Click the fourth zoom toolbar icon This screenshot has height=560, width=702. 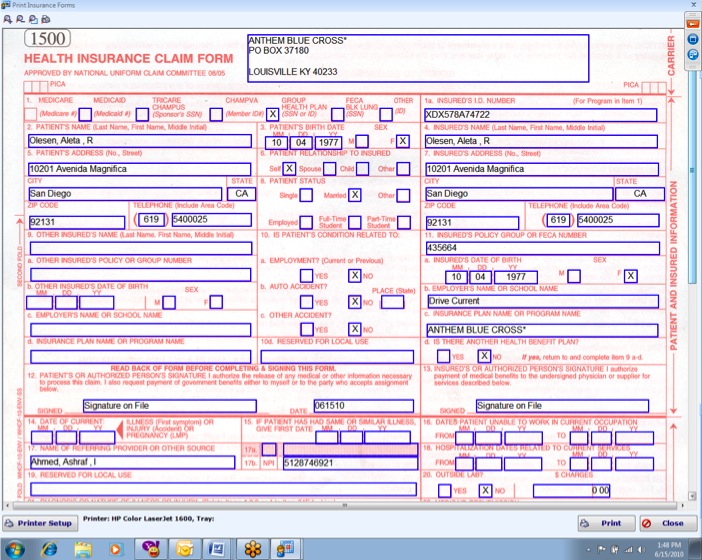tap(46, 19)
